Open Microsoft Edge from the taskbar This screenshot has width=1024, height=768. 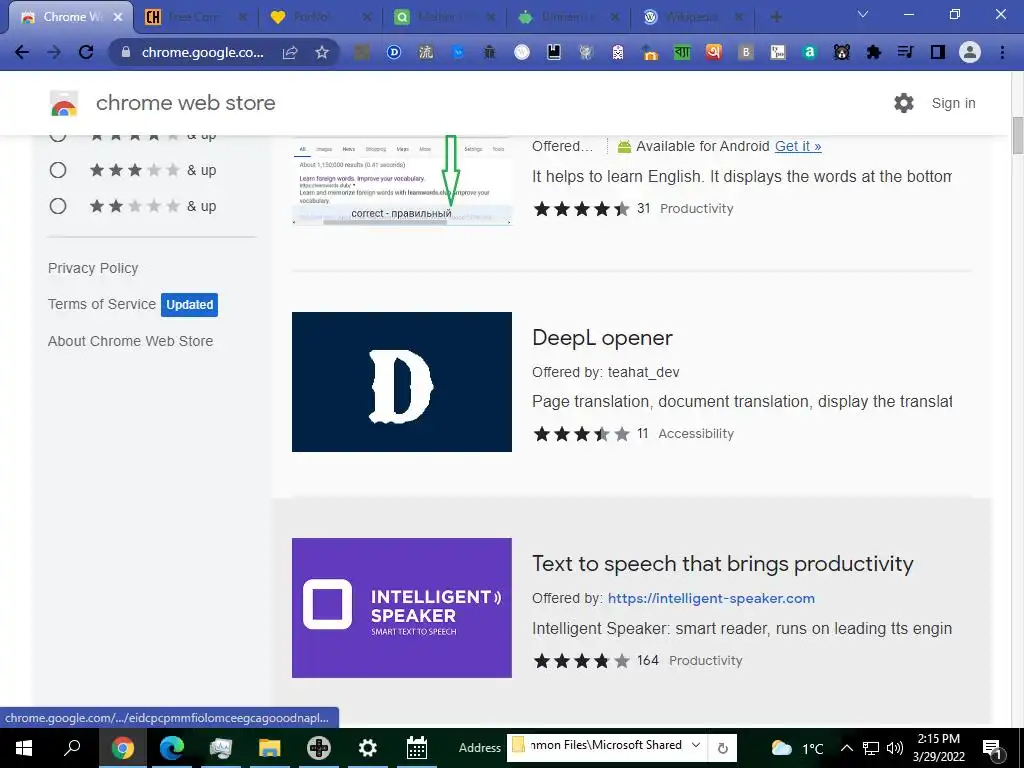[172, 748]
